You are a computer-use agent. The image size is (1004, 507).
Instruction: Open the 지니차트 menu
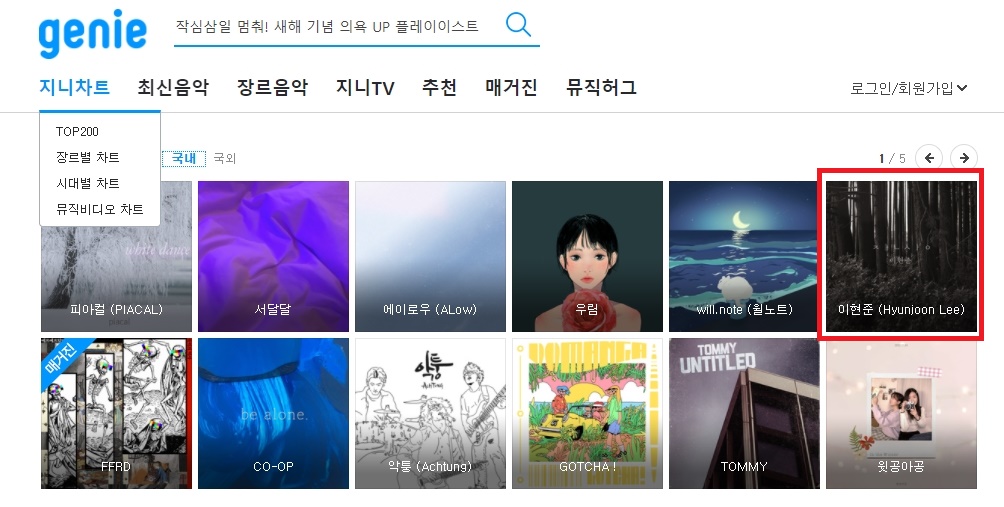(74, 87)
